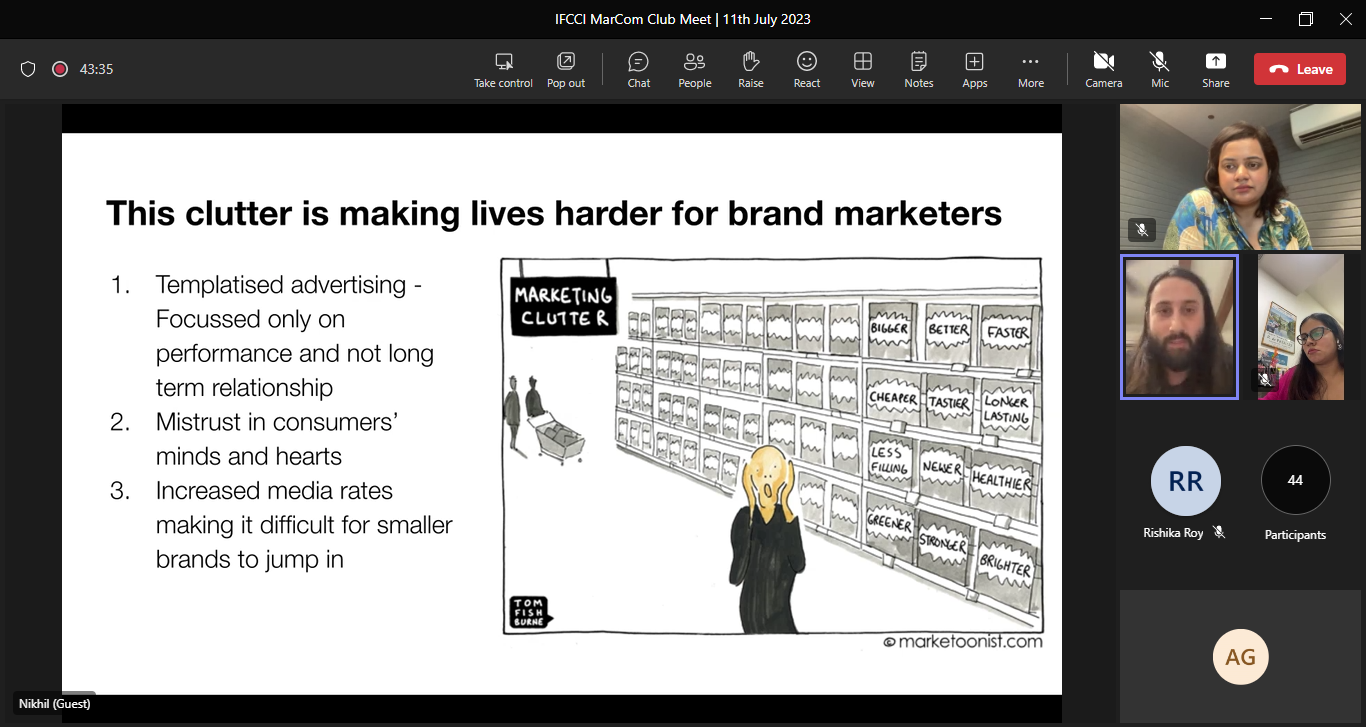1366x727 pixels.
Task: Select the Rishika Roy participant avatar
Action: coord(1185,481)
